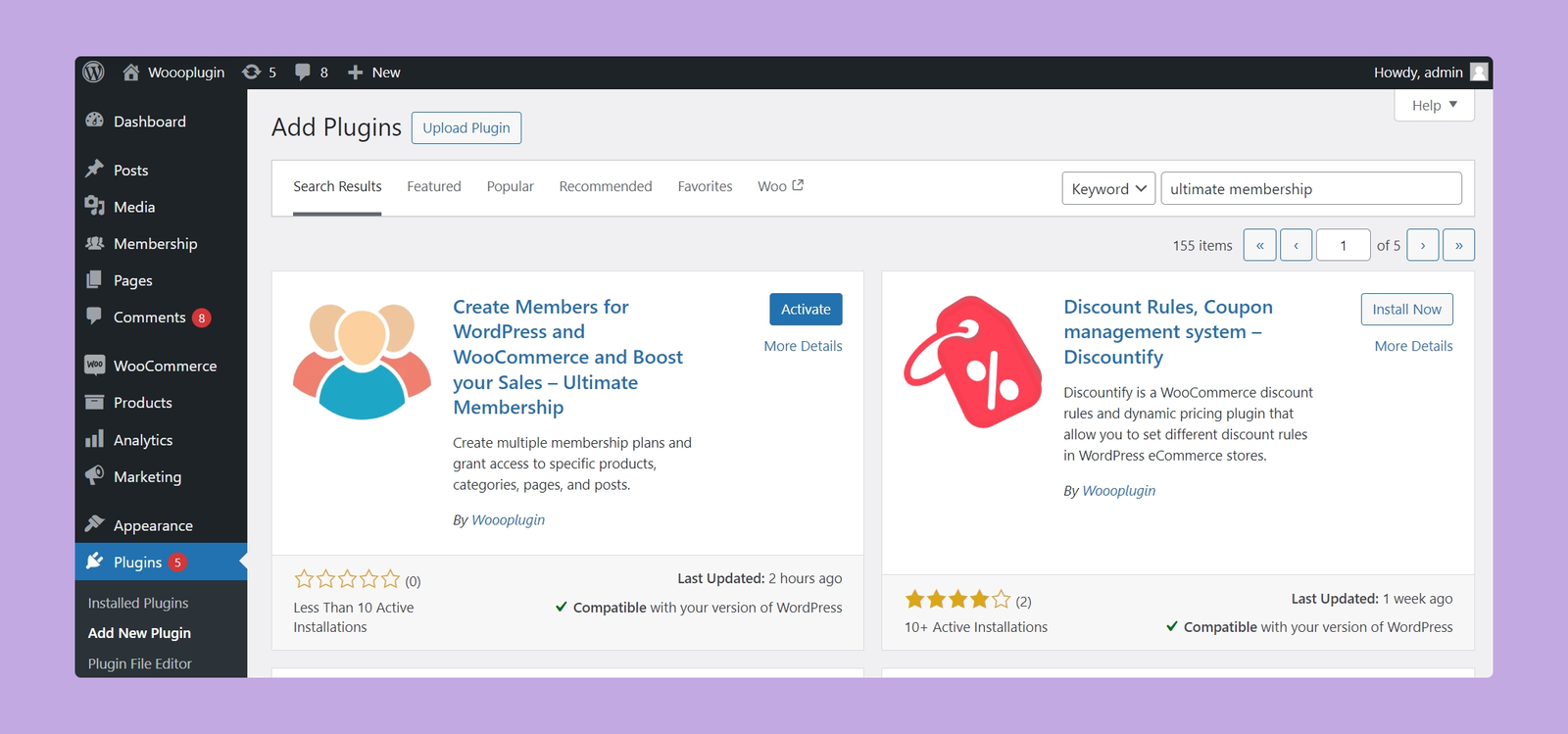Screen dimensions: 1568x734
Task: Click 'Less Than 10 Active Installations' text
Action: click(x=353, y=617)
